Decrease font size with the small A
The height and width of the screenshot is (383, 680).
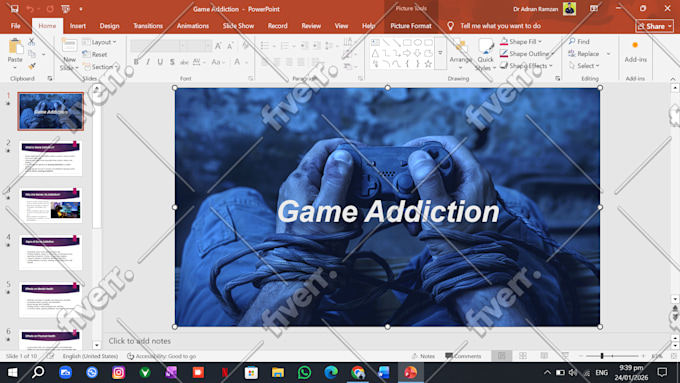pyautogui.click(x=230, y=46)
